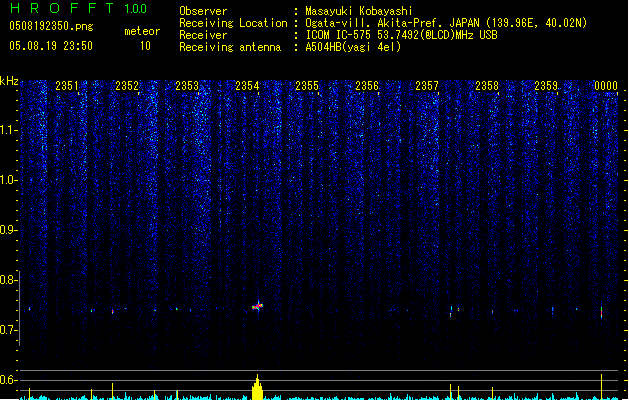629x400 pixels.
Task: Click the 0.7 kHz axis label
Action: (9, 330)
